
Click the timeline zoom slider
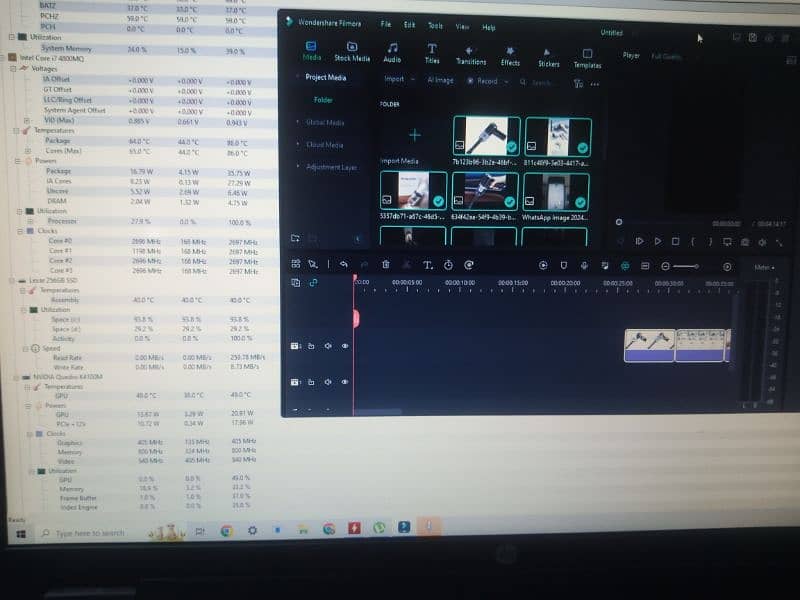point(686,266)
